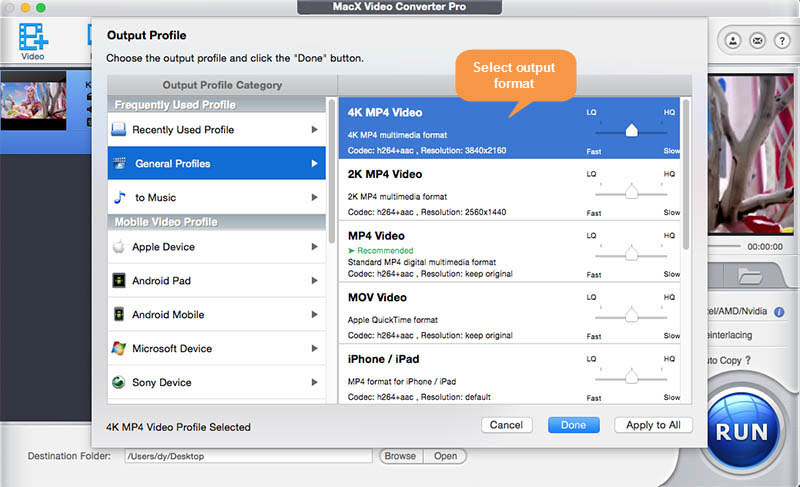
Task: Start conversion with the RUN button
Action: pyautogui.click(x=742, y=432)
